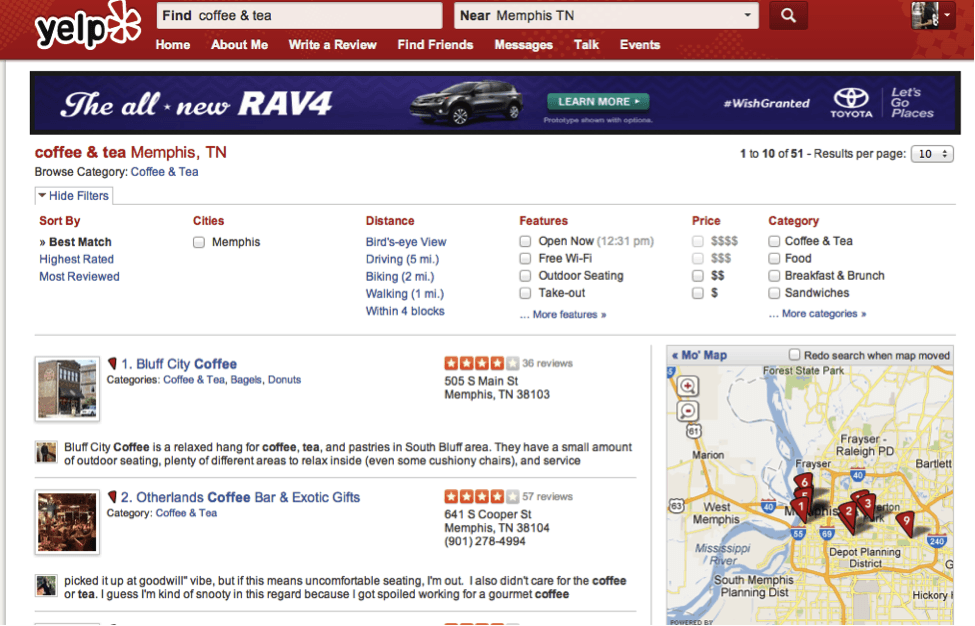This screenshot has height=626, width=975.
Task: Click the magnifier search button
Action: click(x=788, y=16)
